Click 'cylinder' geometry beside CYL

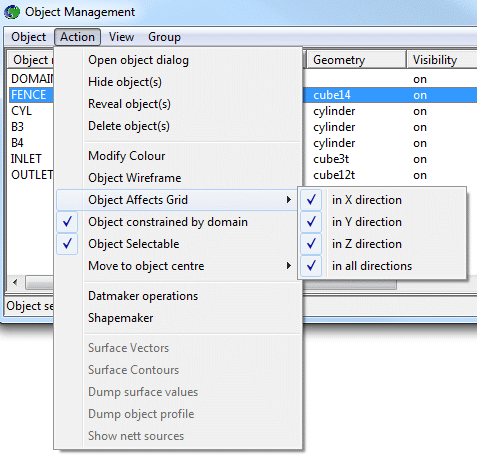tap(334, 111)
